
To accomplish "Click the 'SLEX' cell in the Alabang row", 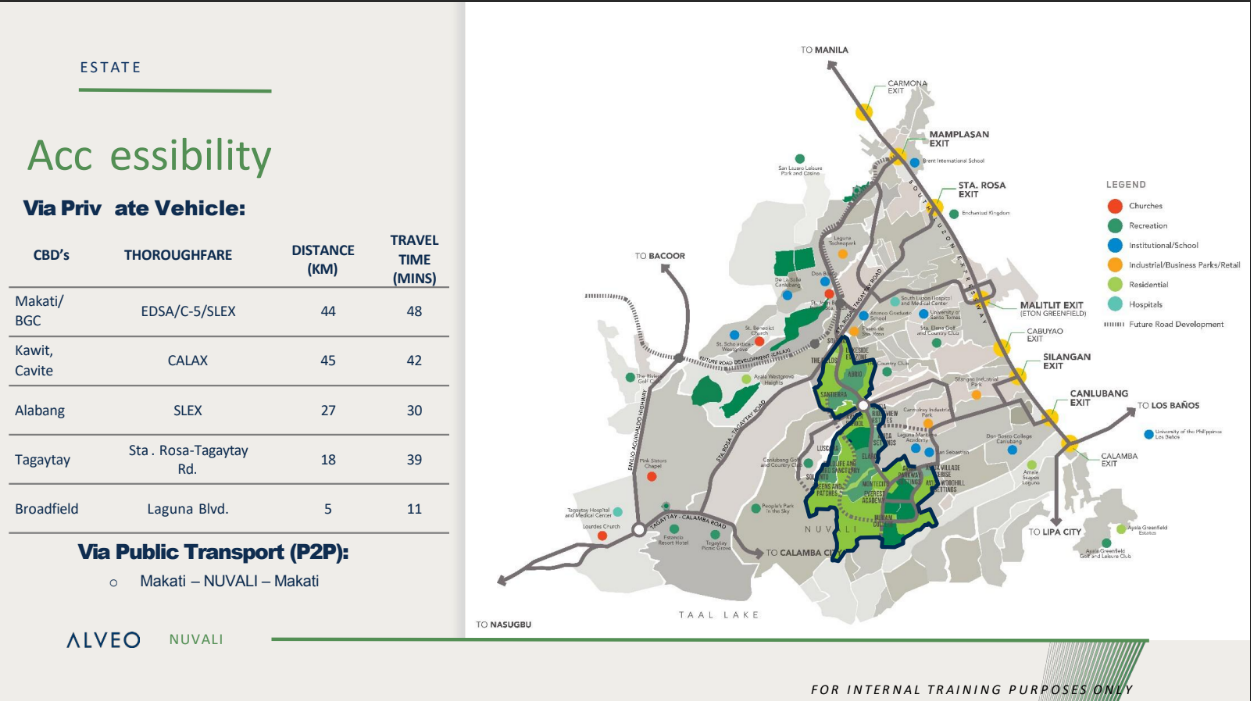I will pyautogui.click(x=188, y=410).
